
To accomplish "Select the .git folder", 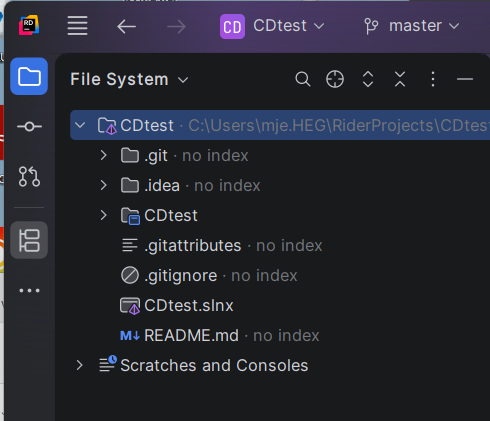I will coord(156,156).
